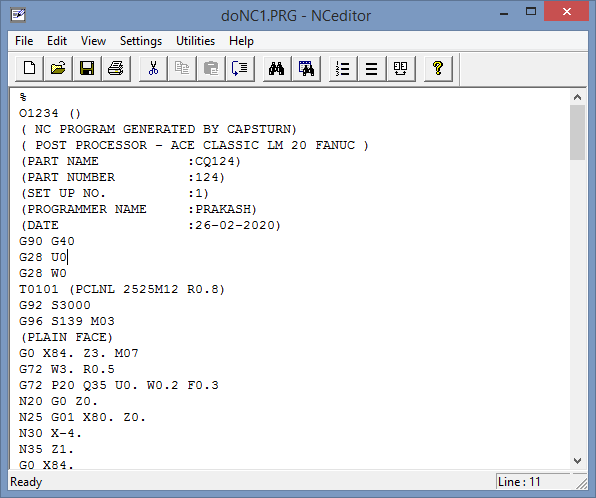Click the compare files icon
This screenshot has height=498, width=596.
(x=401, y=69)
